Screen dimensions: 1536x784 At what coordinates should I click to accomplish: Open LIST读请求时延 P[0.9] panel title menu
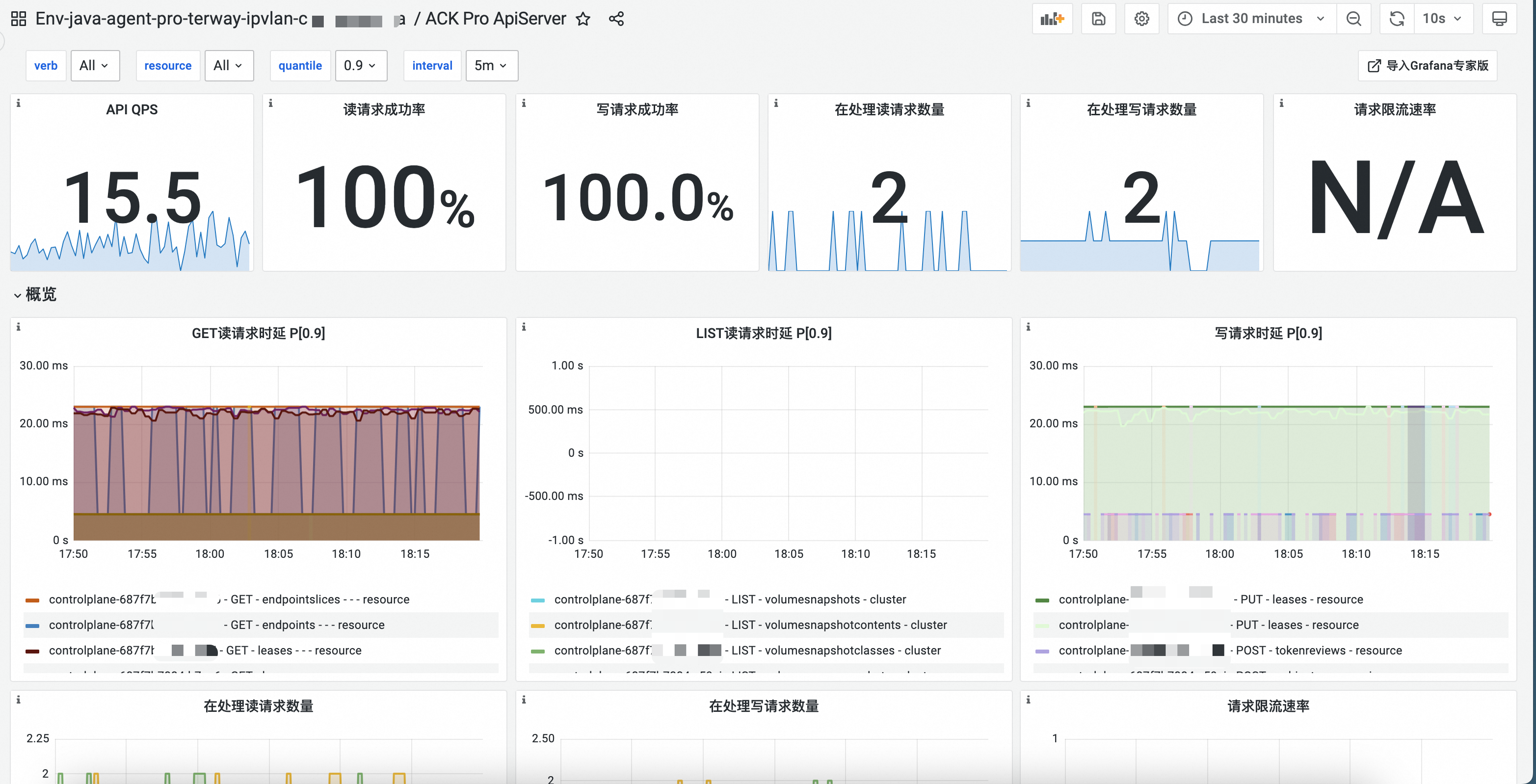pos(763,333)
